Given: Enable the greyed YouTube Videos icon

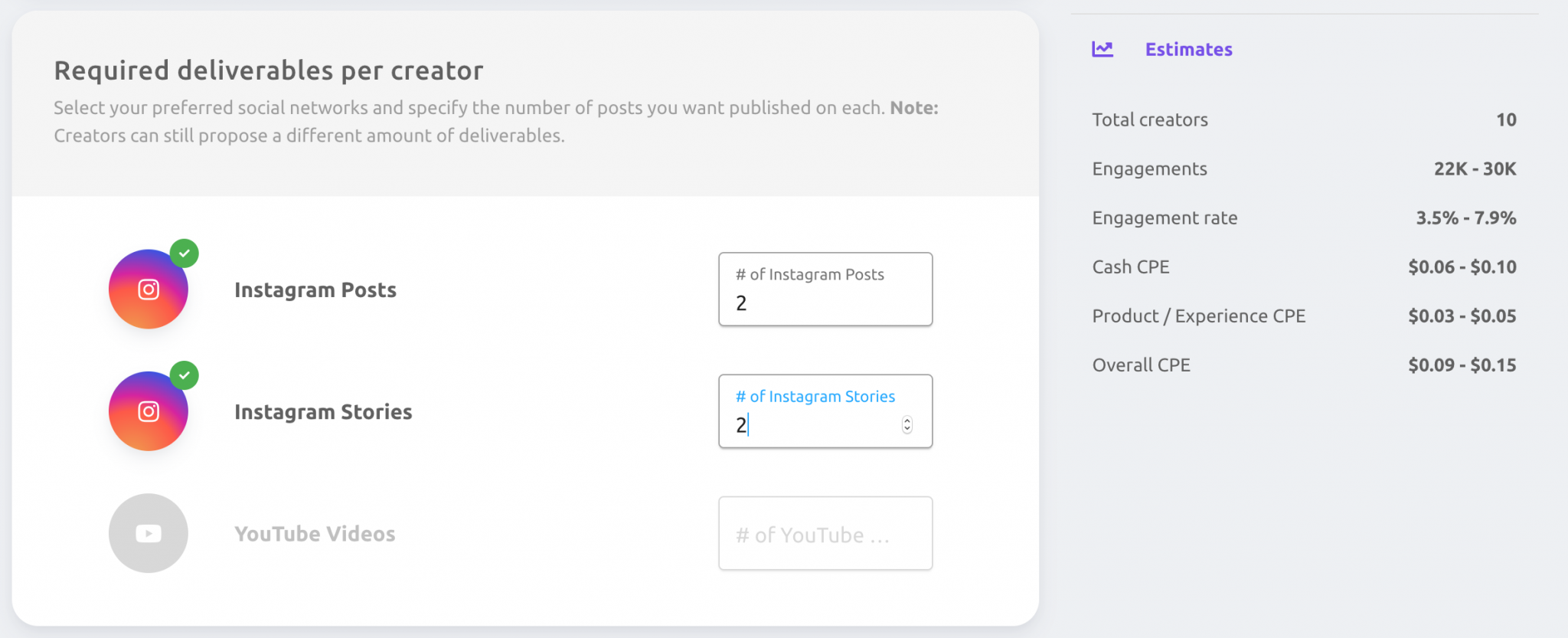Looking at the screenshot, I should click(x=149, y=533).
